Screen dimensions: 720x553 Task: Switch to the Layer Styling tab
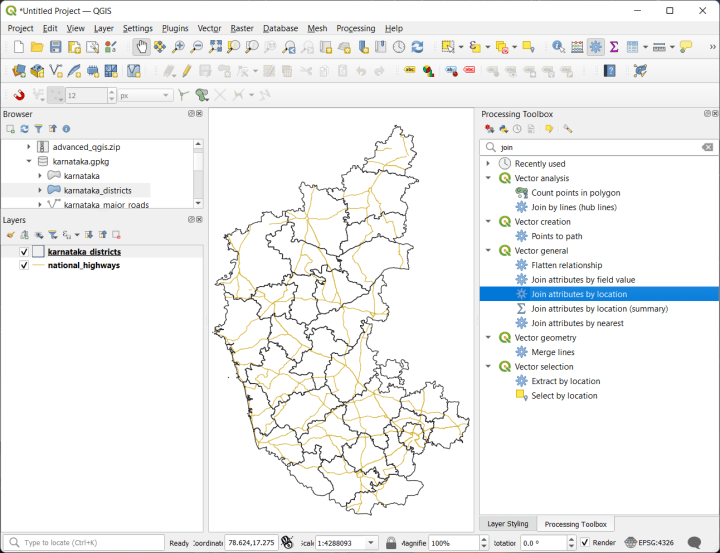pyautogui.click(x=507, y=524)
